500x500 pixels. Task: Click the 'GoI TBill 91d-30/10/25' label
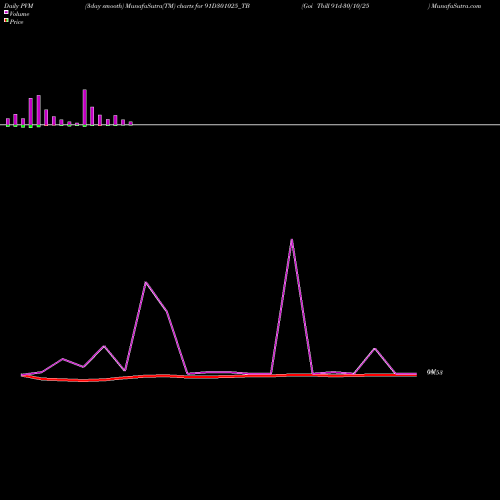336,6
